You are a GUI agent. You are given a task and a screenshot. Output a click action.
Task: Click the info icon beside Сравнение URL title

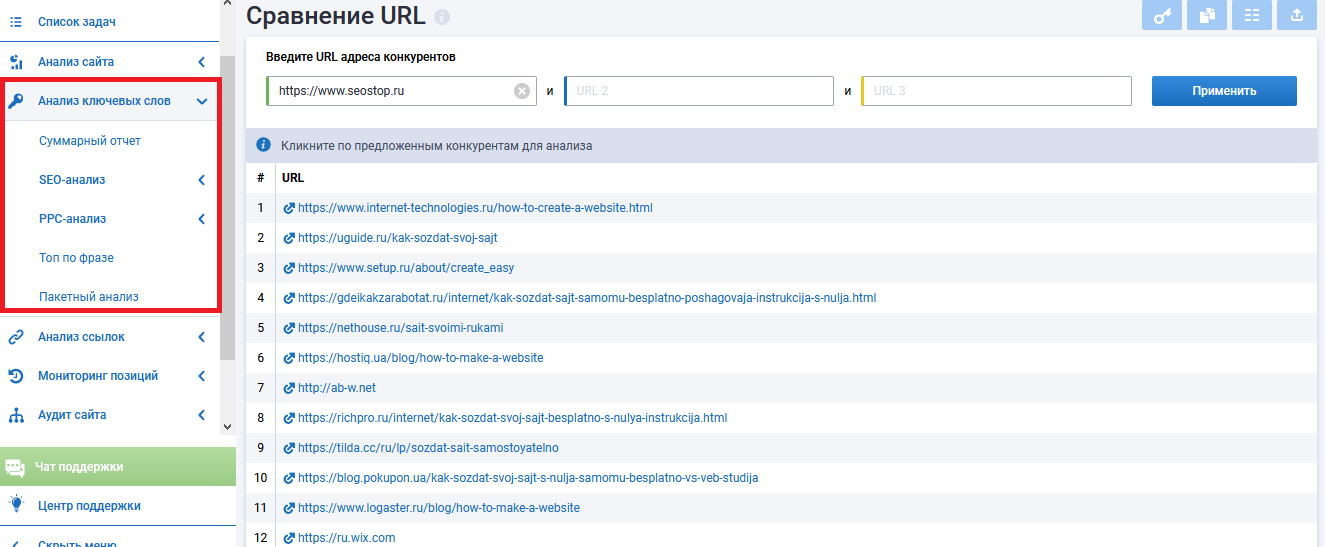coord(442,17)
